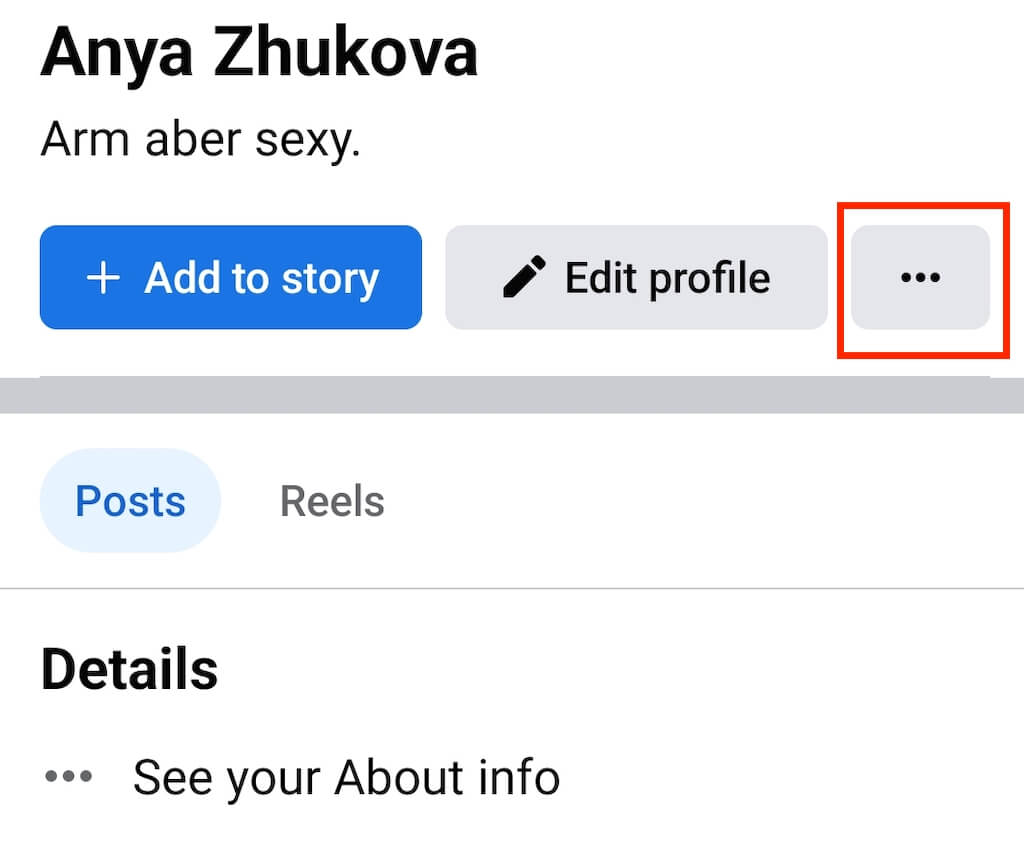The width and height of the screenshot is (1024, 862).
Task: Tap the bio text Arm aber sexy
Action: click(200, 142)
